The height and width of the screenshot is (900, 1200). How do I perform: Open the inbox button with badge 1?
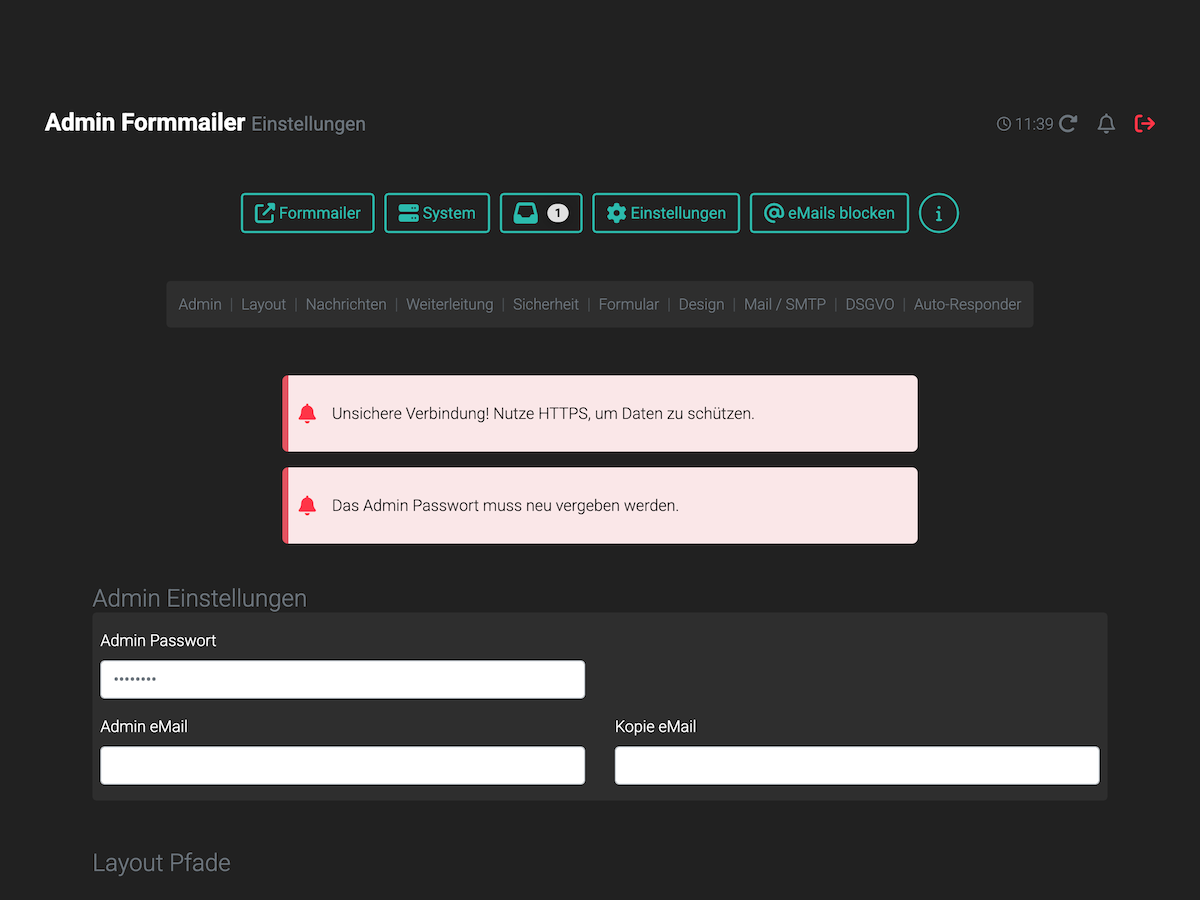coord(541,213)
